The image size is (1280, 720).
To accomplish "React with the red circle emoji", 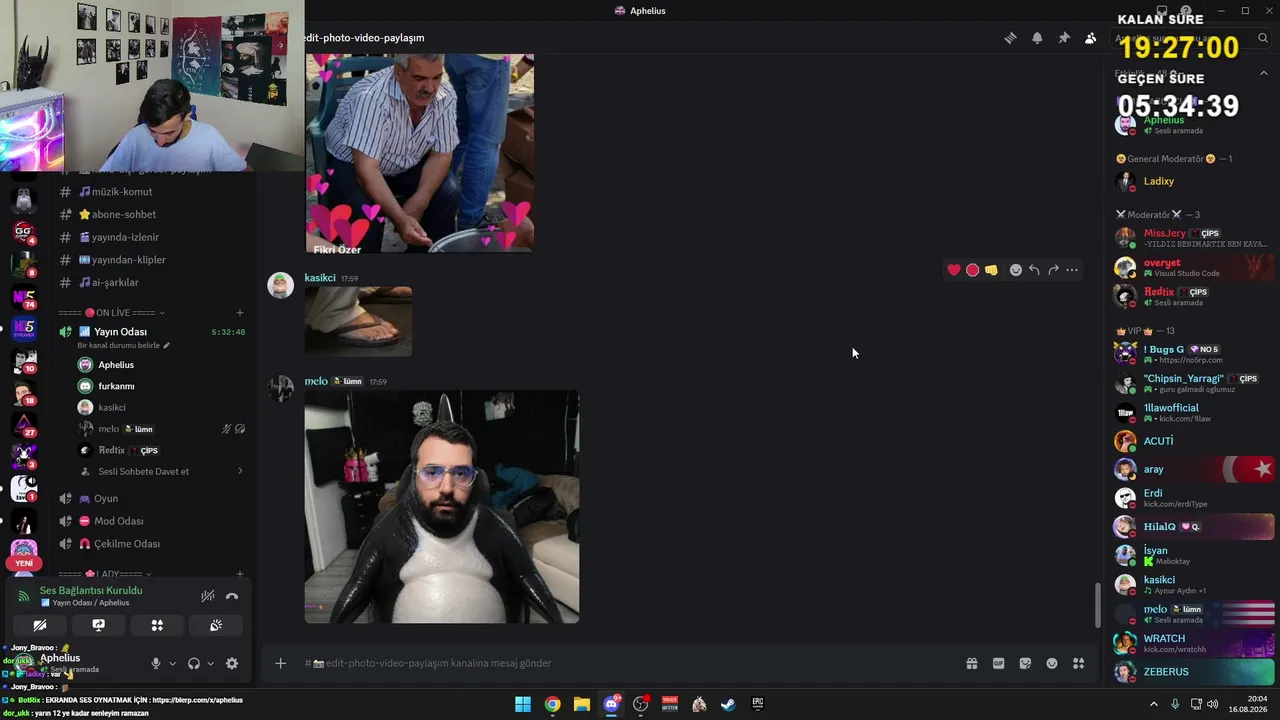I will click(972, 270).
